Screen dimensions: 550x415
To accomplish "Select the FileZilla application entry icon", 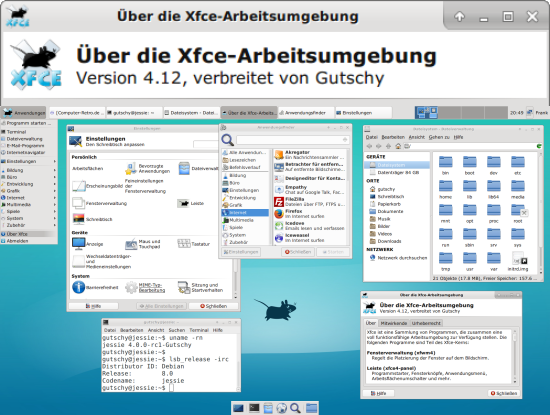I will pyautogui.click(x=279, y=202).
